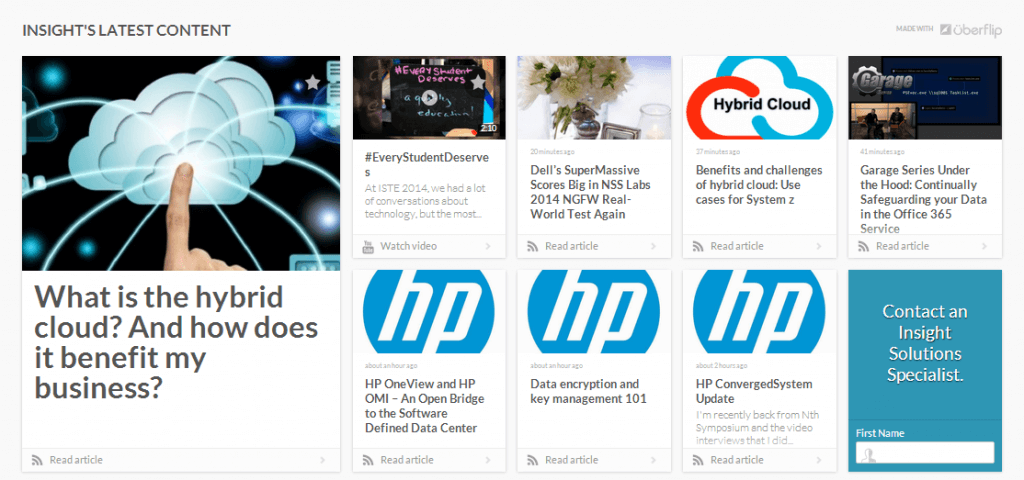The width and height of the screenshot is (1024, 480).
Task: Expand the chevron on the Watch video row
Action: 488,246
